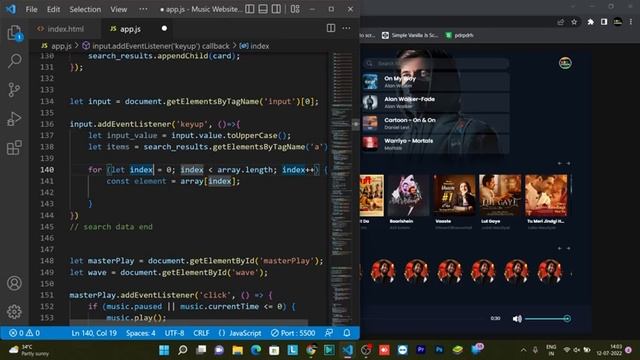The width and height of the screenshot is (640, 360).
Task: Open the Chrome profile avatar
Action: pos(618,22)
